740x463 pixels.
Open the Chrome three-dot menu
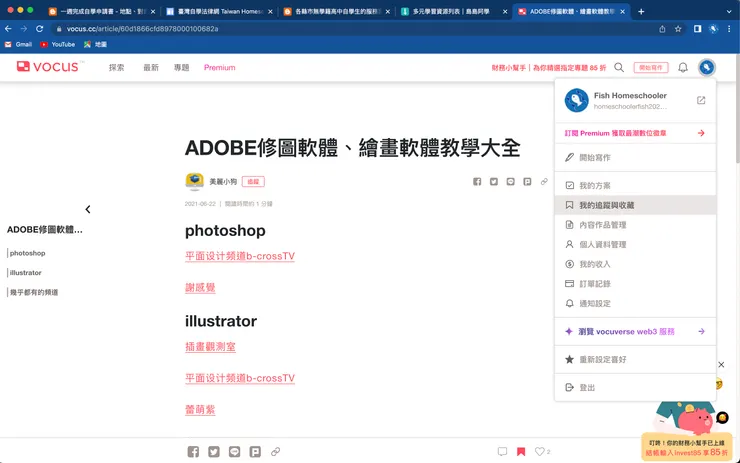click(729, 29)
